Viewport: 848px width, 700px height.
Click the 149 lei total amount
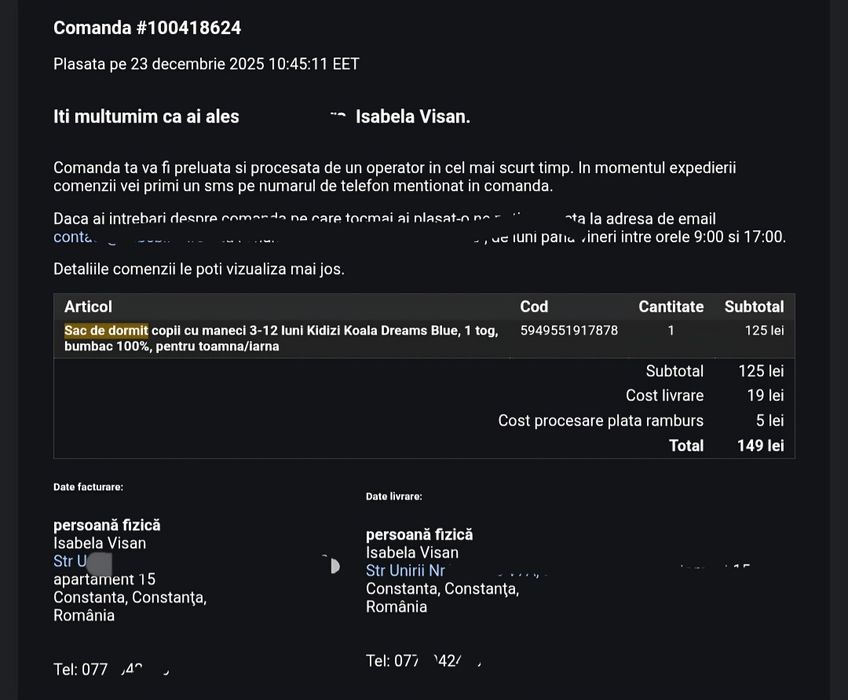point(760,446)
